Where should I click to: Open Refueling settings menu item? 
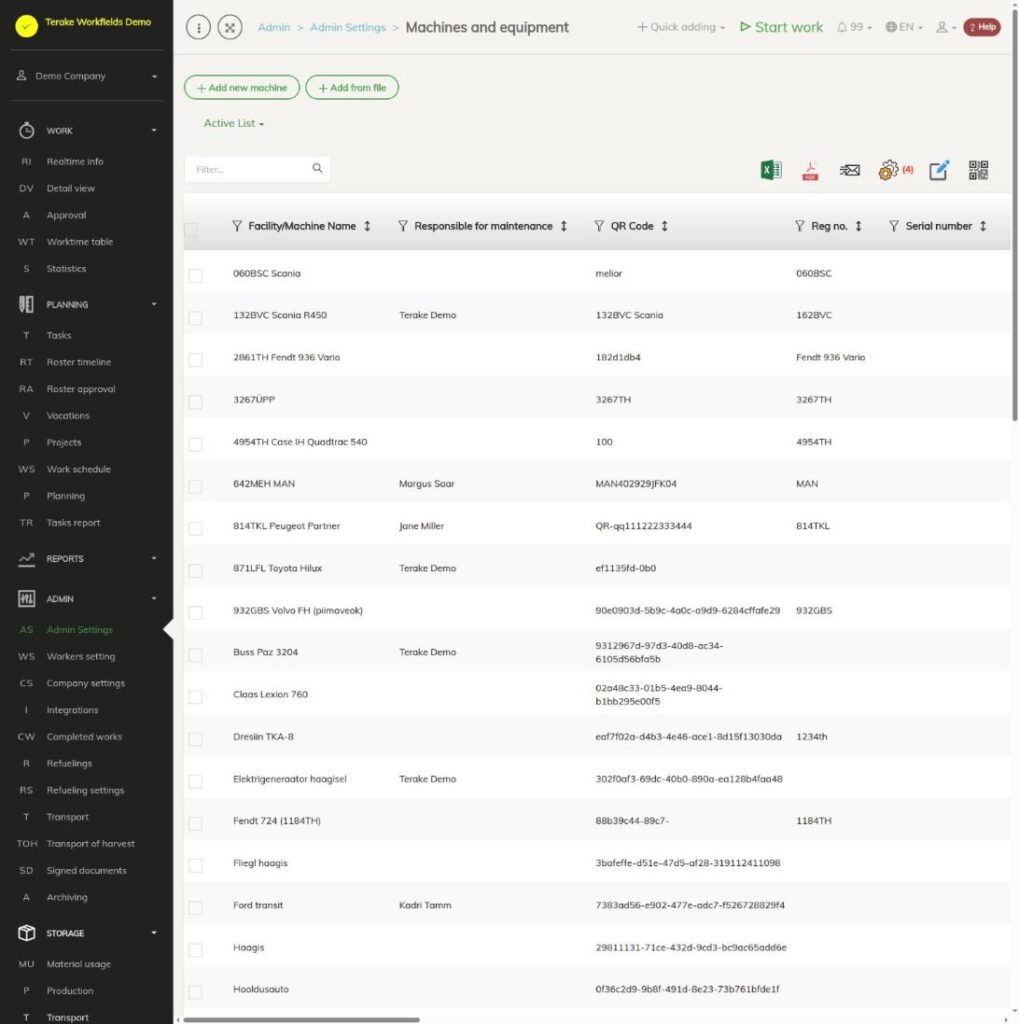pos(85,790)
